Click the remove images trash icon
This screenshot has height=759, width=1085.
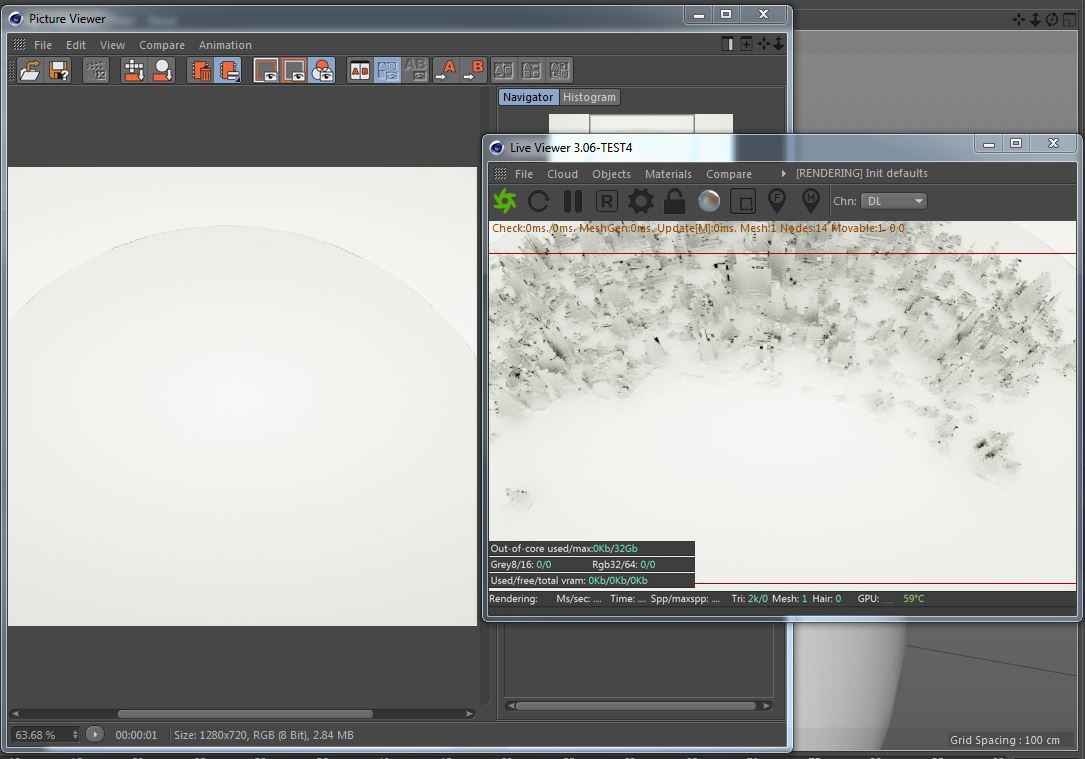point(201,70)
